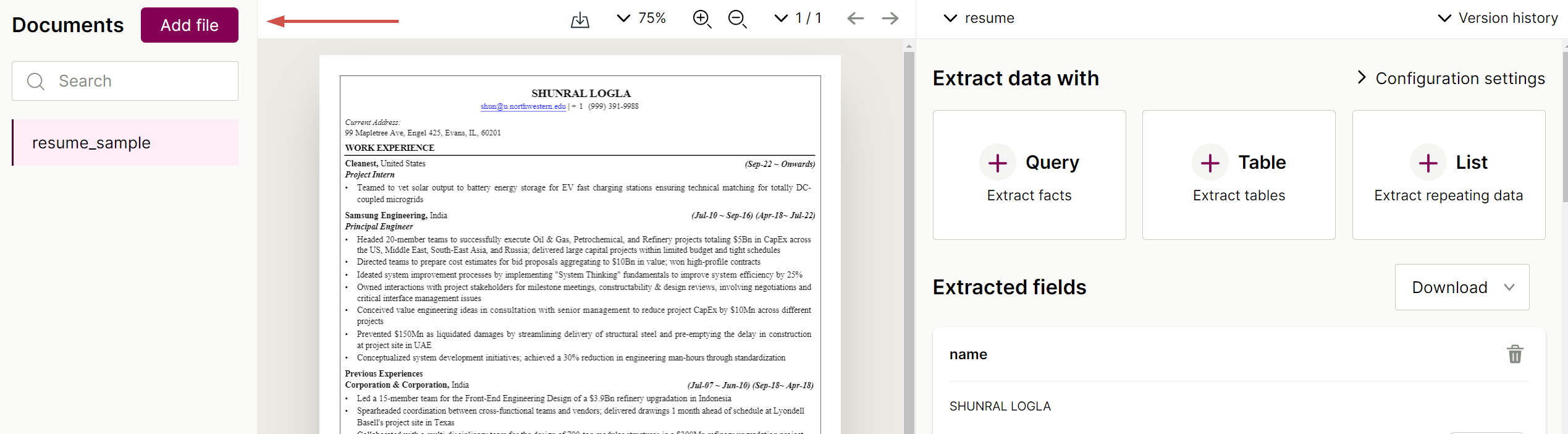
Task: Click the plus icon next to Table
Action: 1210,163
